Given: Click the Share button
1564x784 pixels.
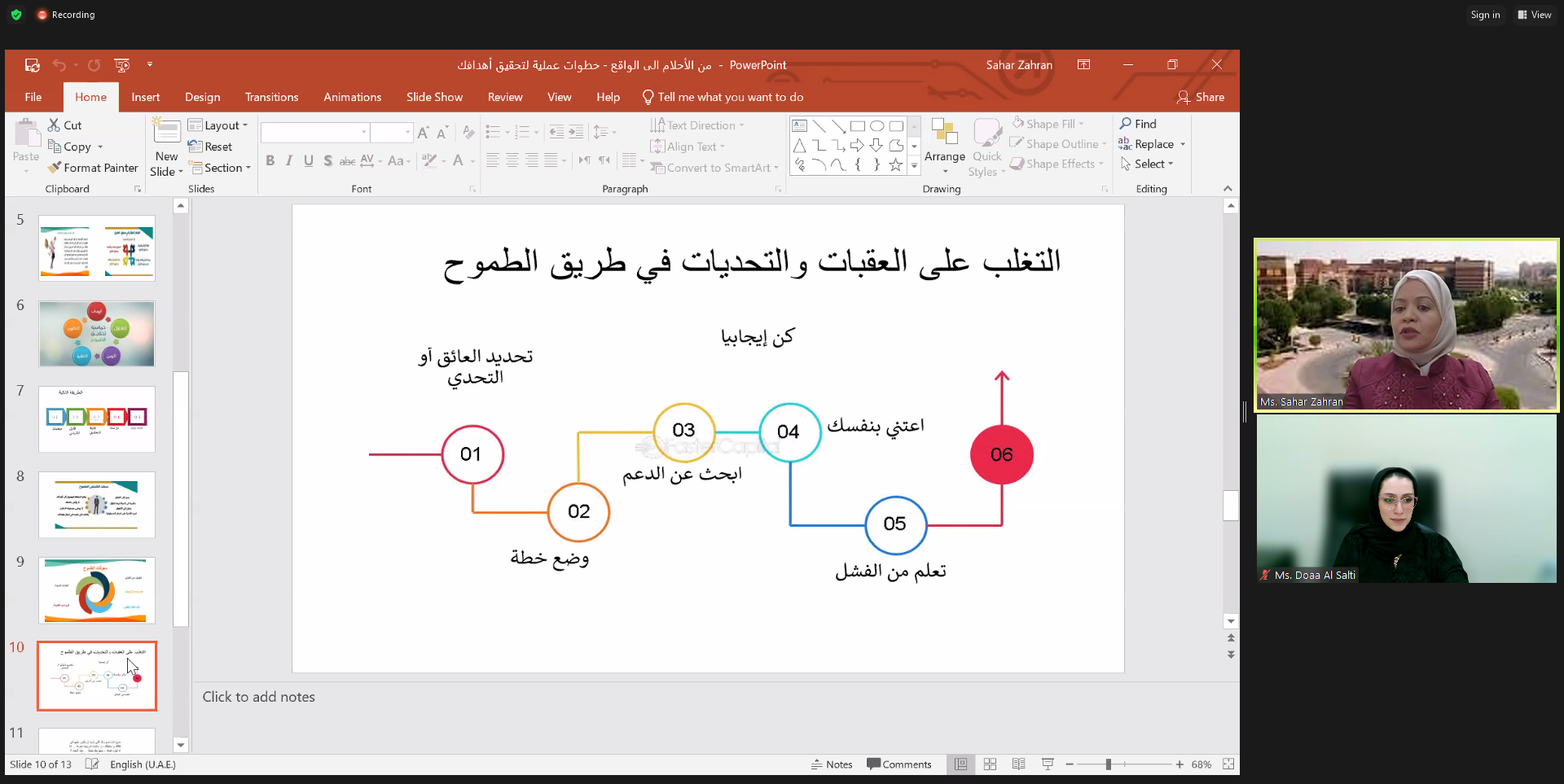Looking at the screenshot, I should coord(1201,97).
